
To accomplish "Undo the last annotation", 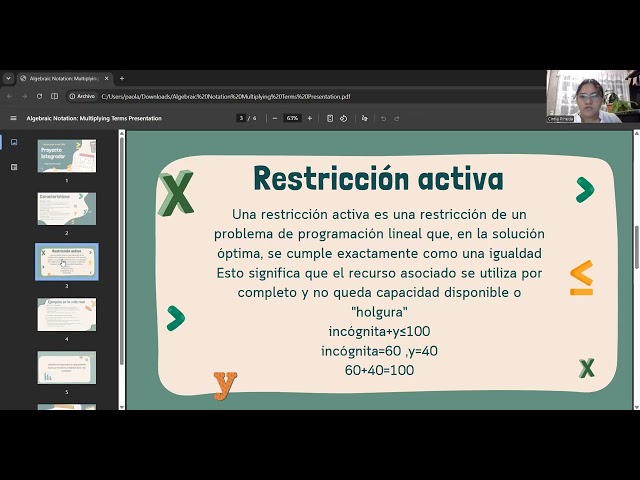I will (x=383, y=118).
